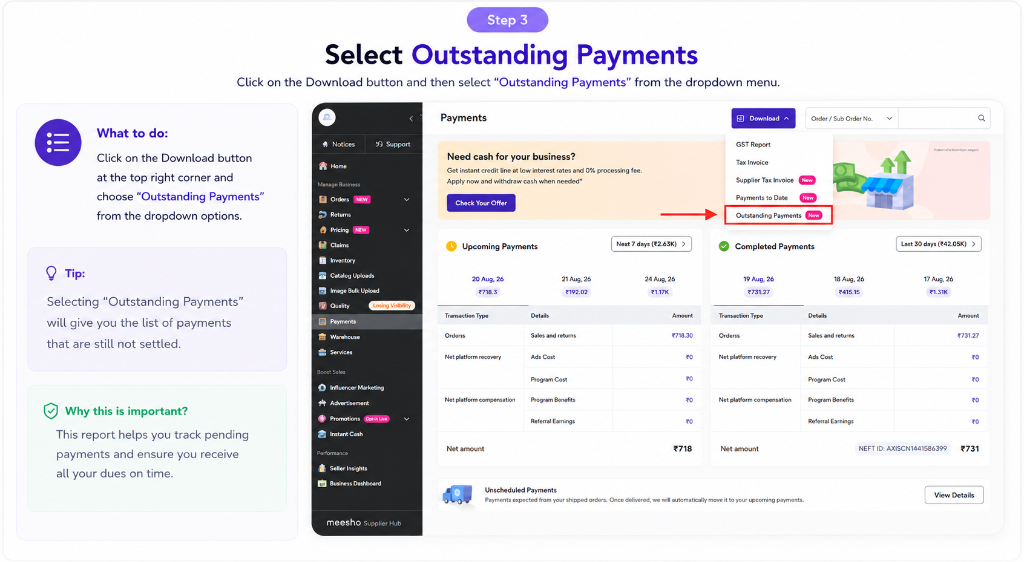Click the Instant Cash icon

[322, 433]
